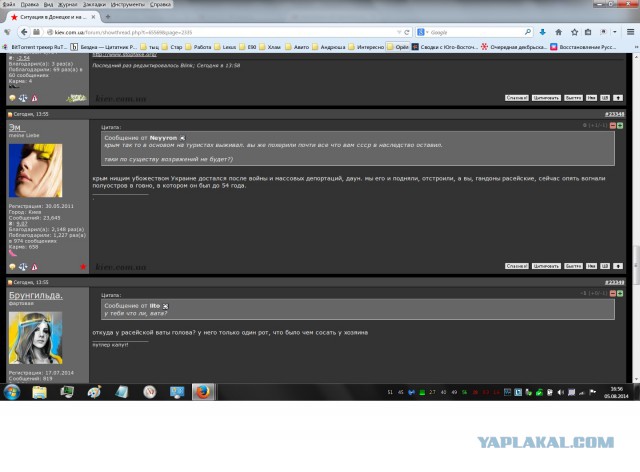View original post icon beside Neyyron quote
The image size is (640, 472).
(x=182, y=138)
